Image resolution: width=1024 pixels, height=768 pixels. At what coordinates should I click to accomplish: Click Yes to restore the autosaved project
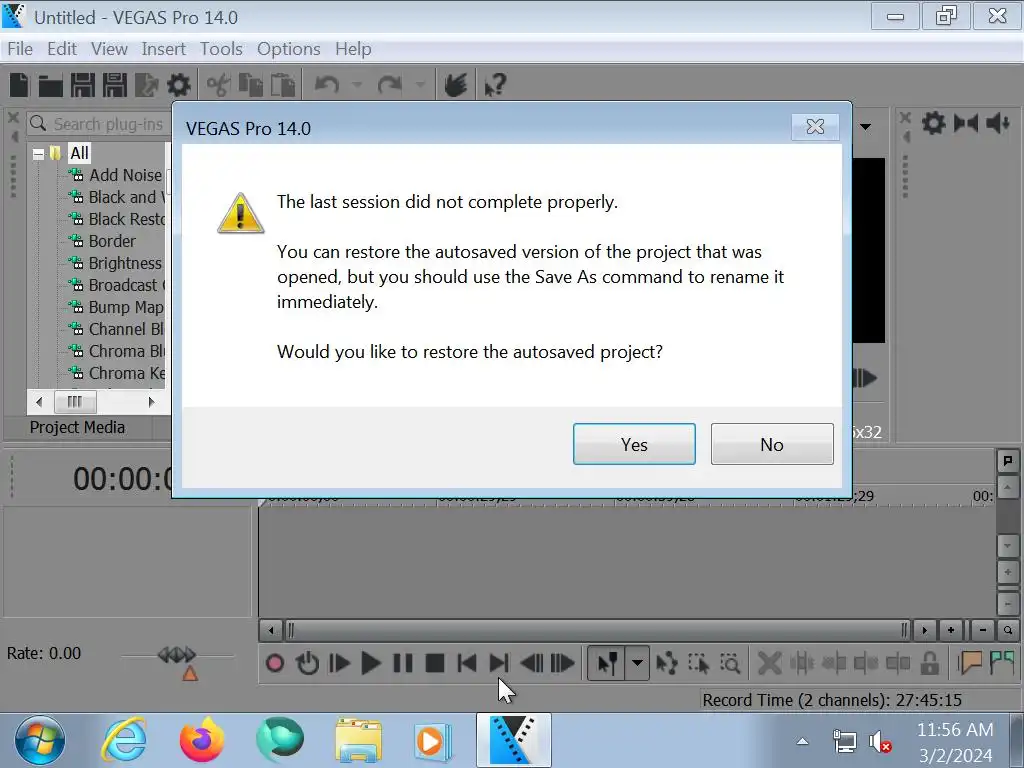[633, 444]
